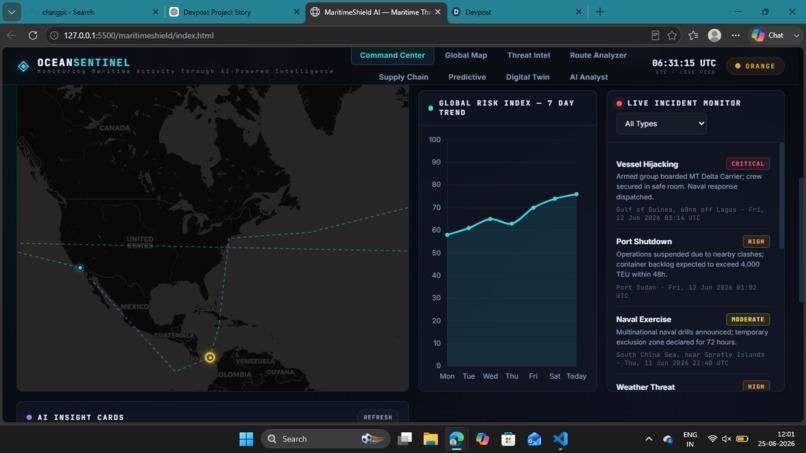Open Visual Studio Code from the taskbar

pyautogui.click(x=560, y=439)
